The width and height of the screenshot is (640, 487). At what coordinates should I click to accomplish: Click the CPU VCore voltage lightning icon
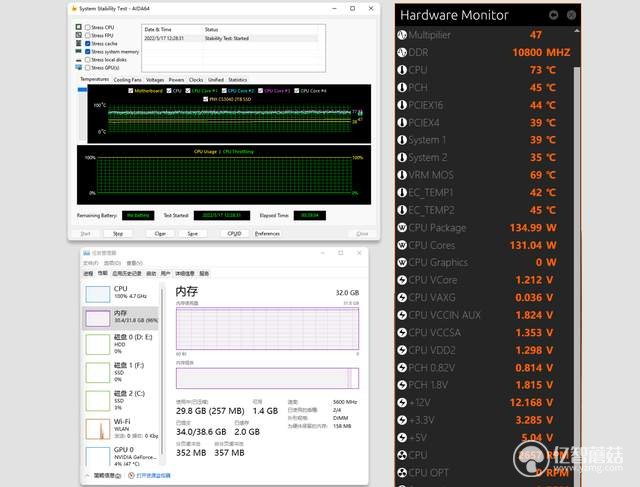pyautogui.click(x=402, y=280)
